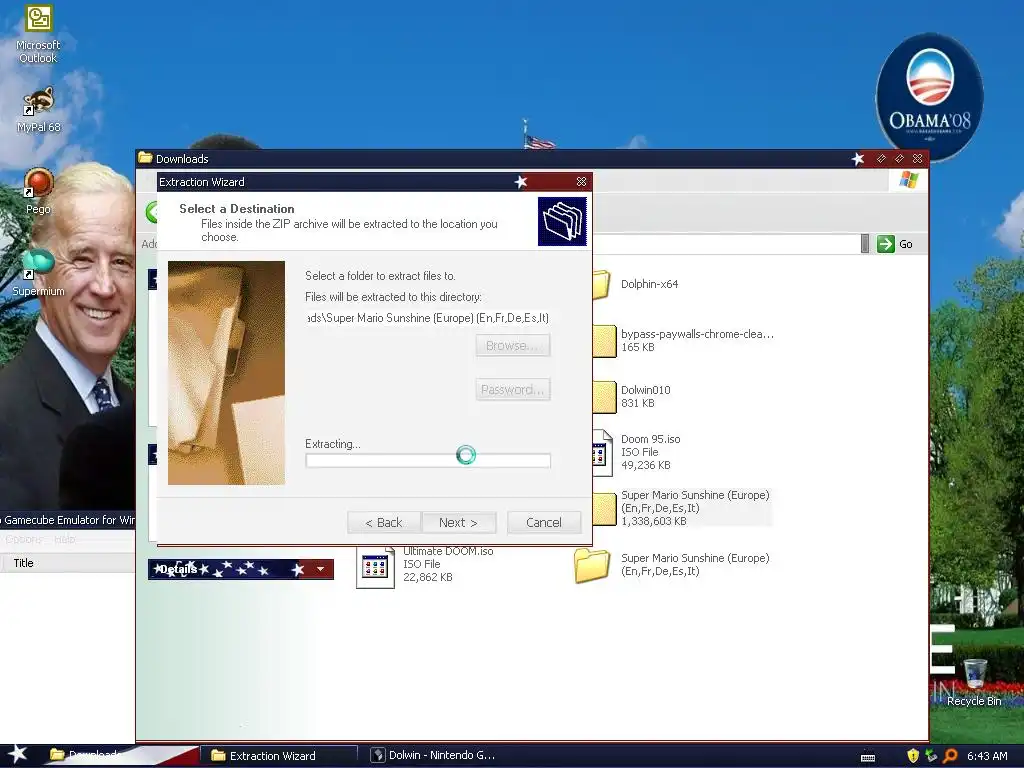Open the Options menu in Dolwin window

[24, 539]
